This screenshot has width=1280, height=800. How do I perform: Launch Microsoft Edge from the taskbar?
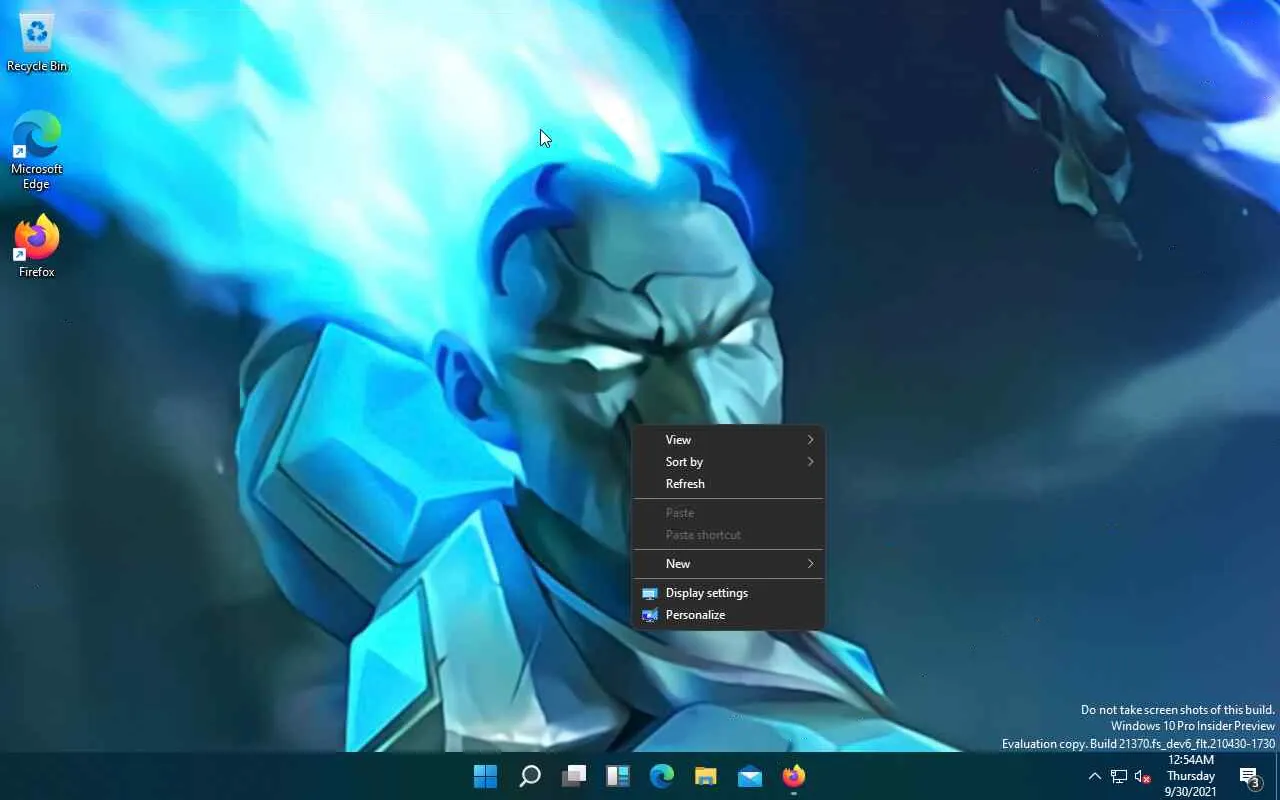[662, 776]
